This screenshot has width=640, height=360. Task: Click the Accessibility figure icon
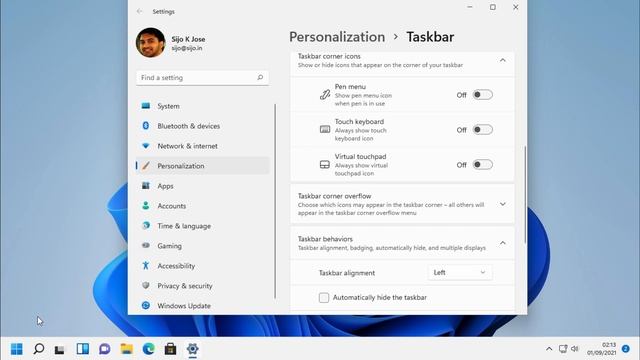[x=146, y=265]
